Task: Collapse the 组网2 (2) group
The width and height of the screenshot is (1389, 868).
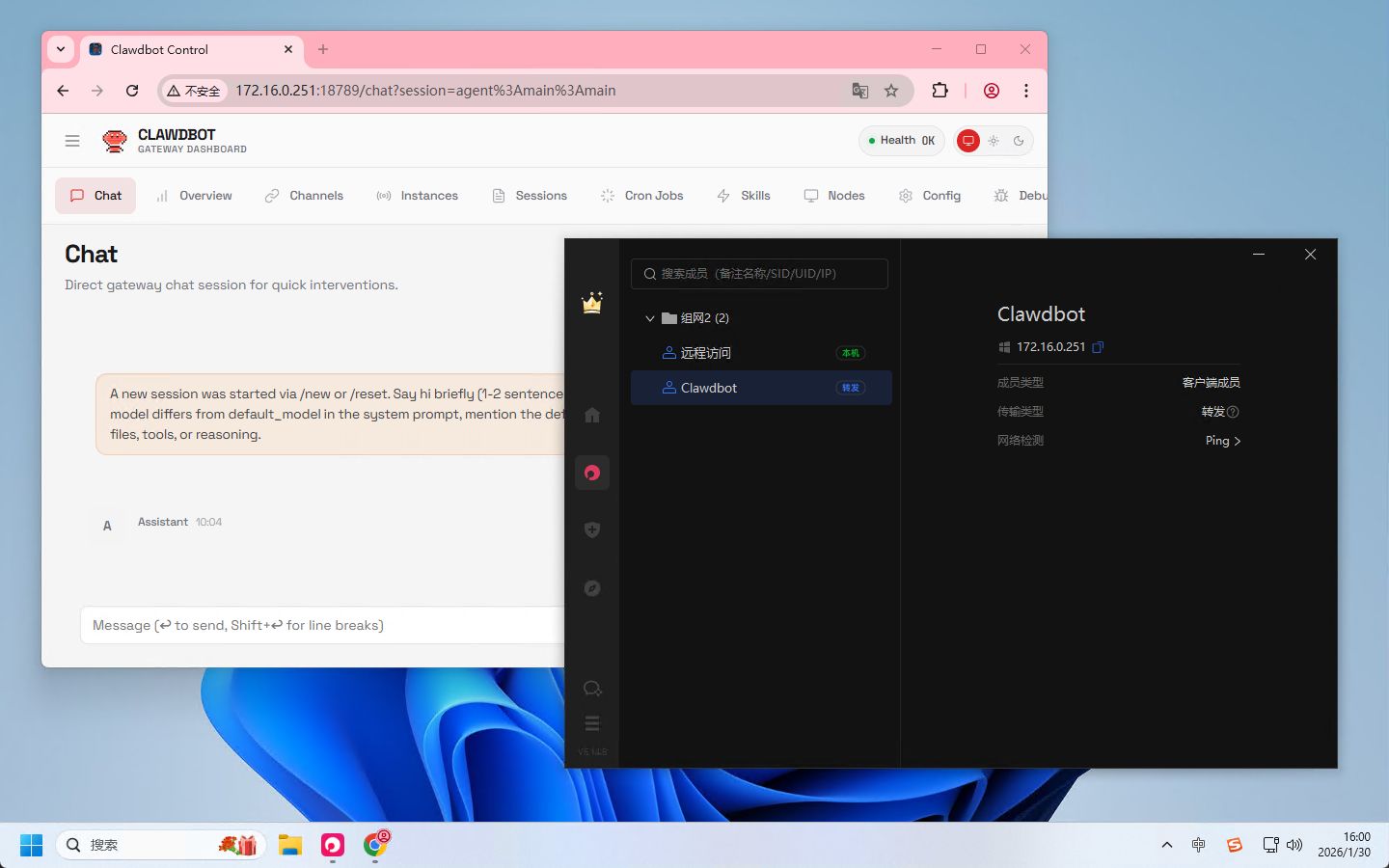Action: coord(649,318)
